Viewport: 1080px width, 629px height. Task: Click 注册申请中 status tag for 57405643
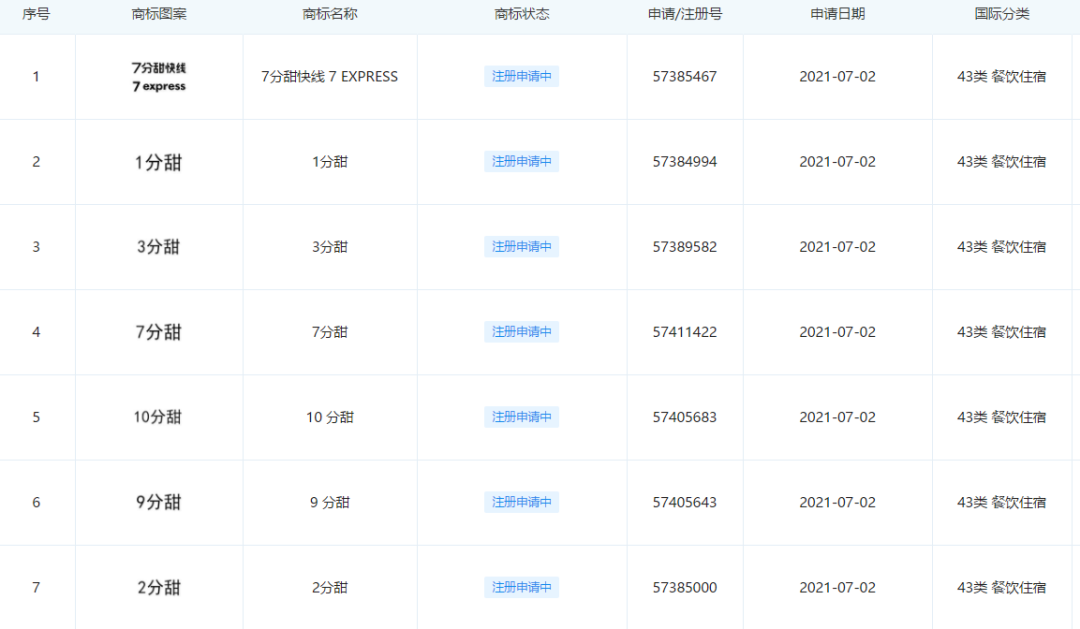tap(521, 502)
